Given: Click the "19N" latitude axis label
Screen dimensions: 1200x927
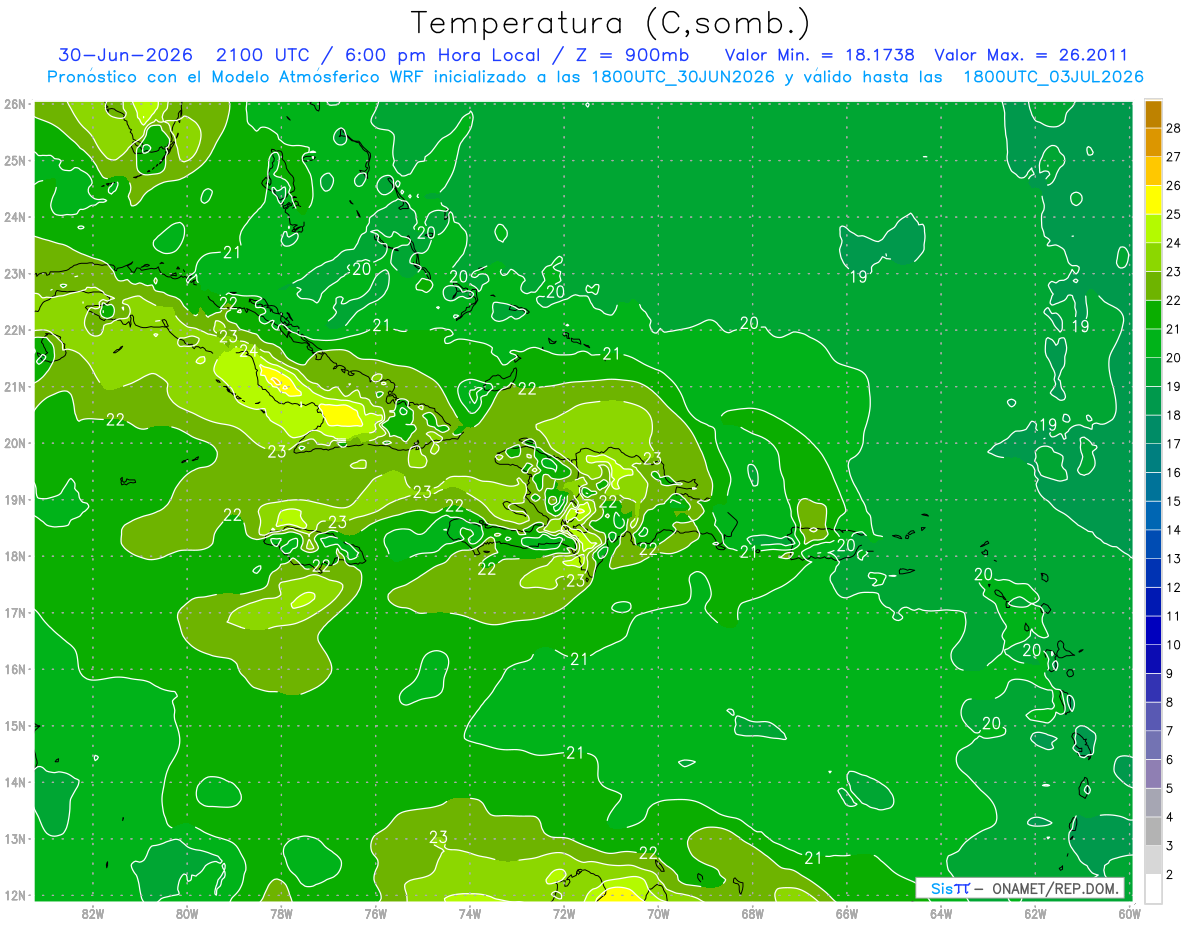Looking at the screenshot, I should pos(14,500).
